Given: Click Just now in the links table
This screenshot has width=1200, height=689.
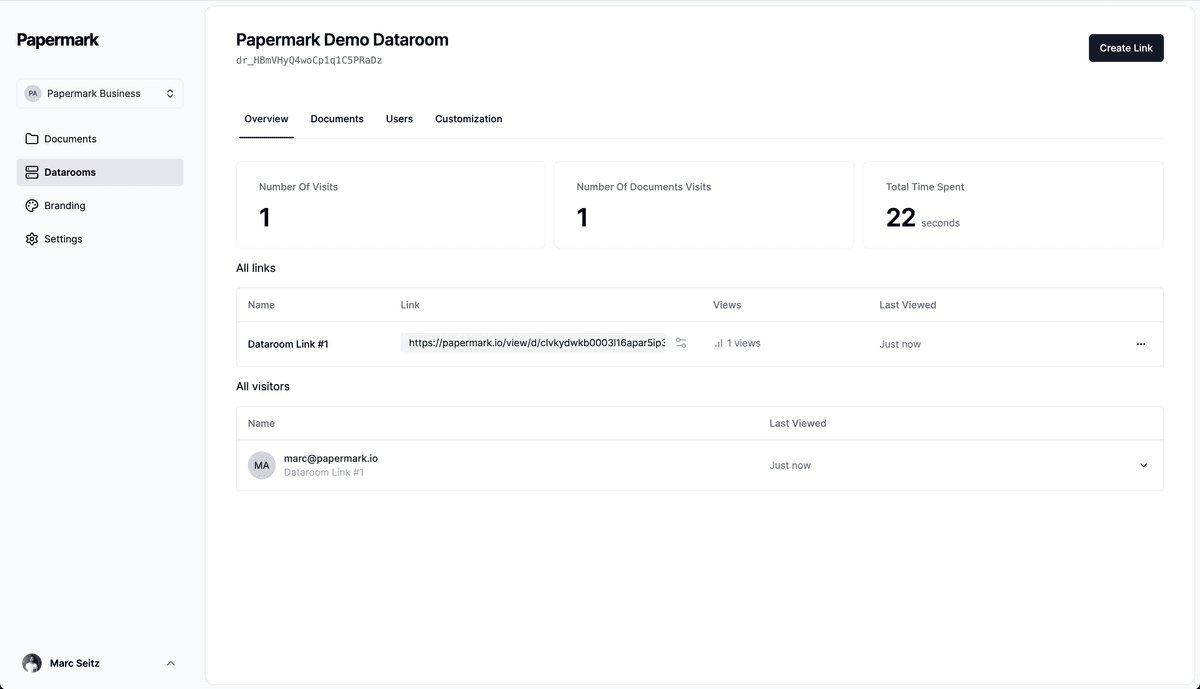Looking at the screenshot, I should pos(900,344).
